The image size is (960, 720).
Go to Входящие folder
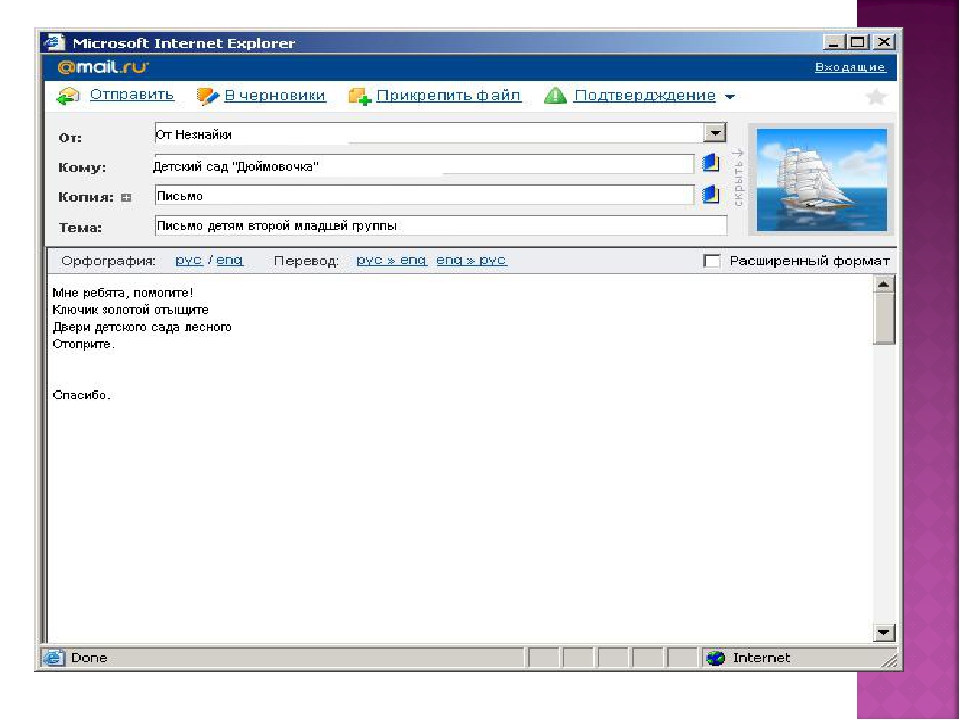coord(850,67)
